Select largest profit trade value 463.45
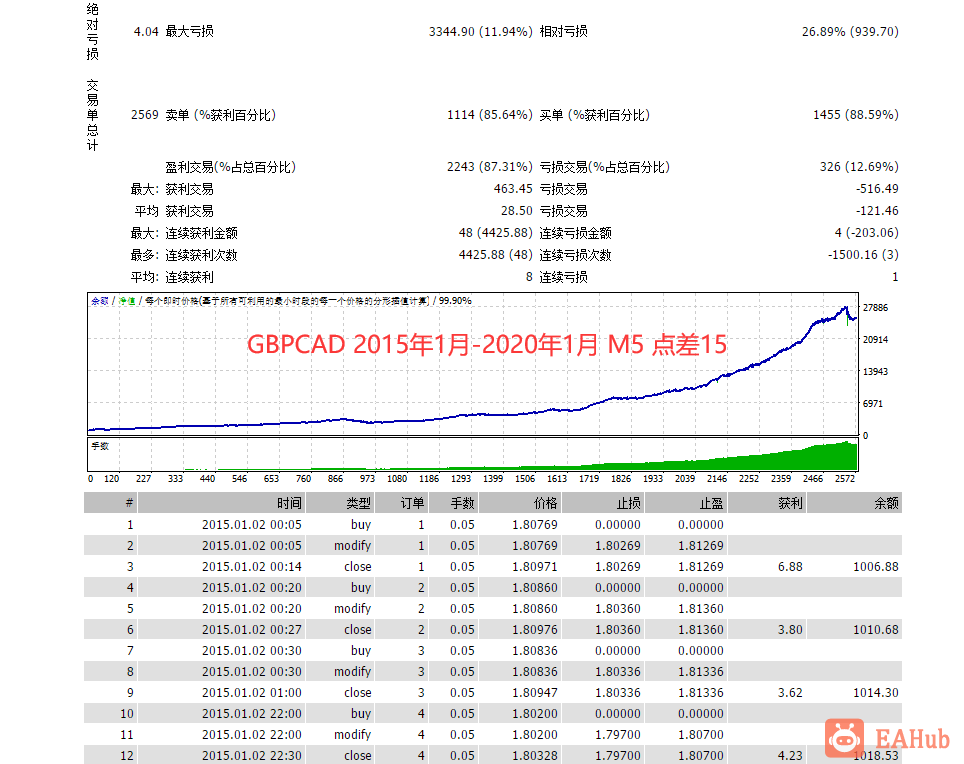 pyautogui.click(x=513, y=189)
